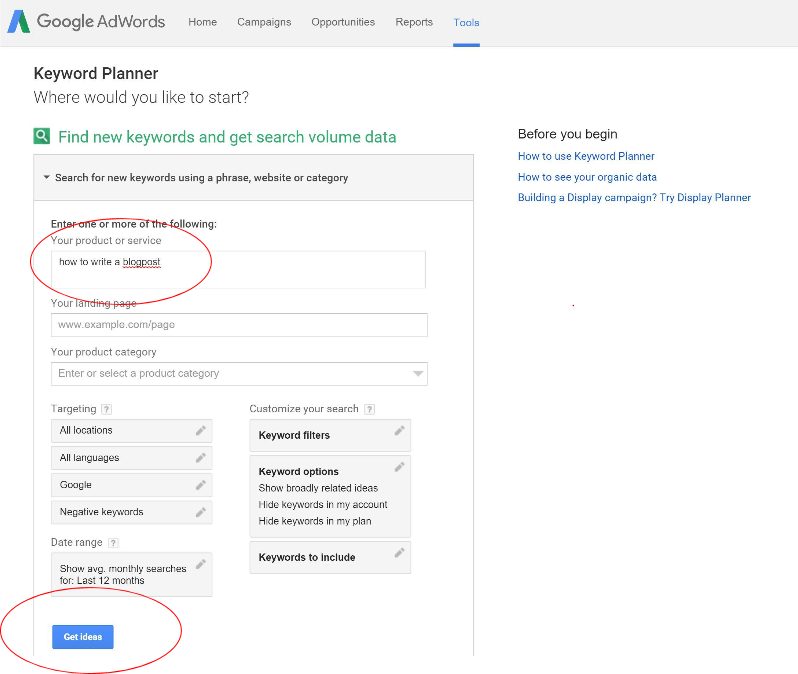This screenshot has width=798, height=674.
Task: Open the Home tab
Action: (x=203, y=22)
